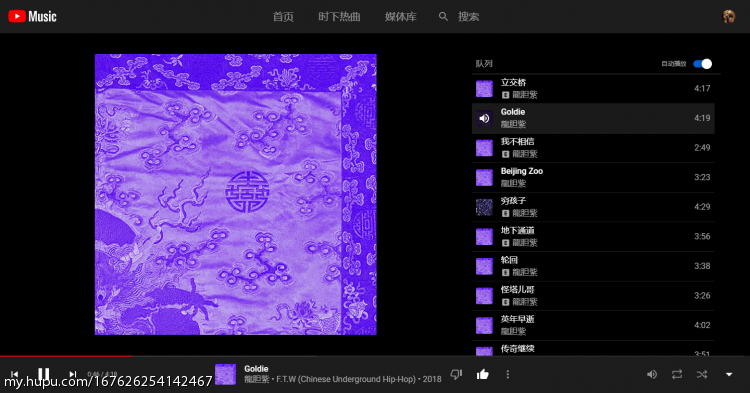Dislike the current song with thumbs down
Image resolution: width=750 pixels, height=393 pixels.
tap(456, 374)
